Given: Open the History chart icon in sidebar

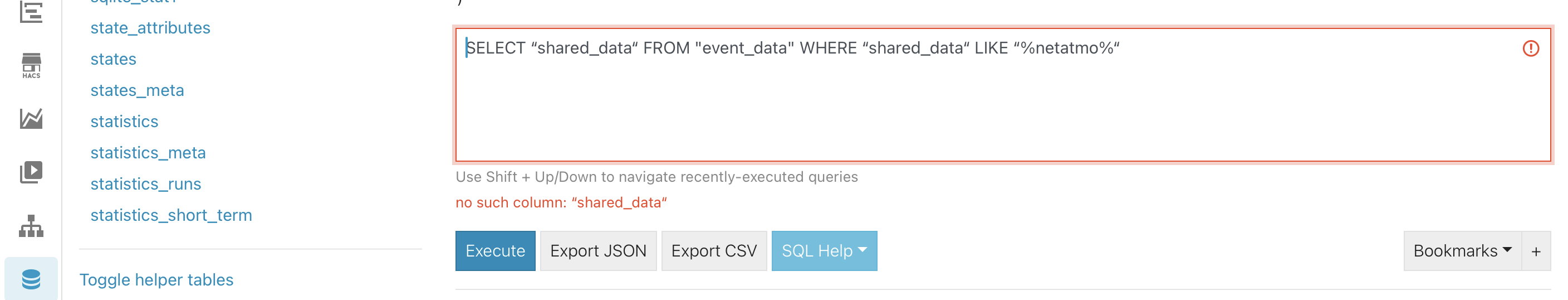Looking at the screenshot, I should click(31, 119).
